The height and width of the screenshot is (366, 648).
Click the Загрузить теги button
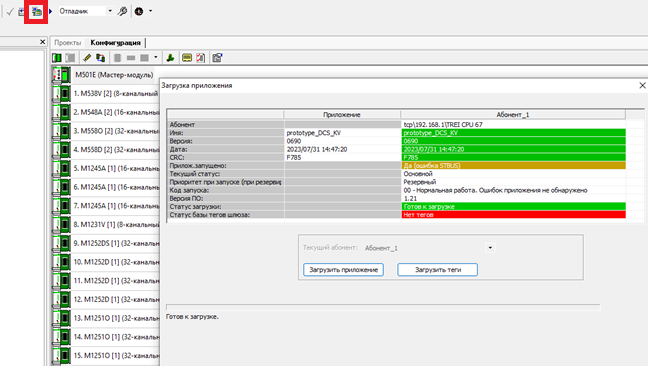pos(438,270)
